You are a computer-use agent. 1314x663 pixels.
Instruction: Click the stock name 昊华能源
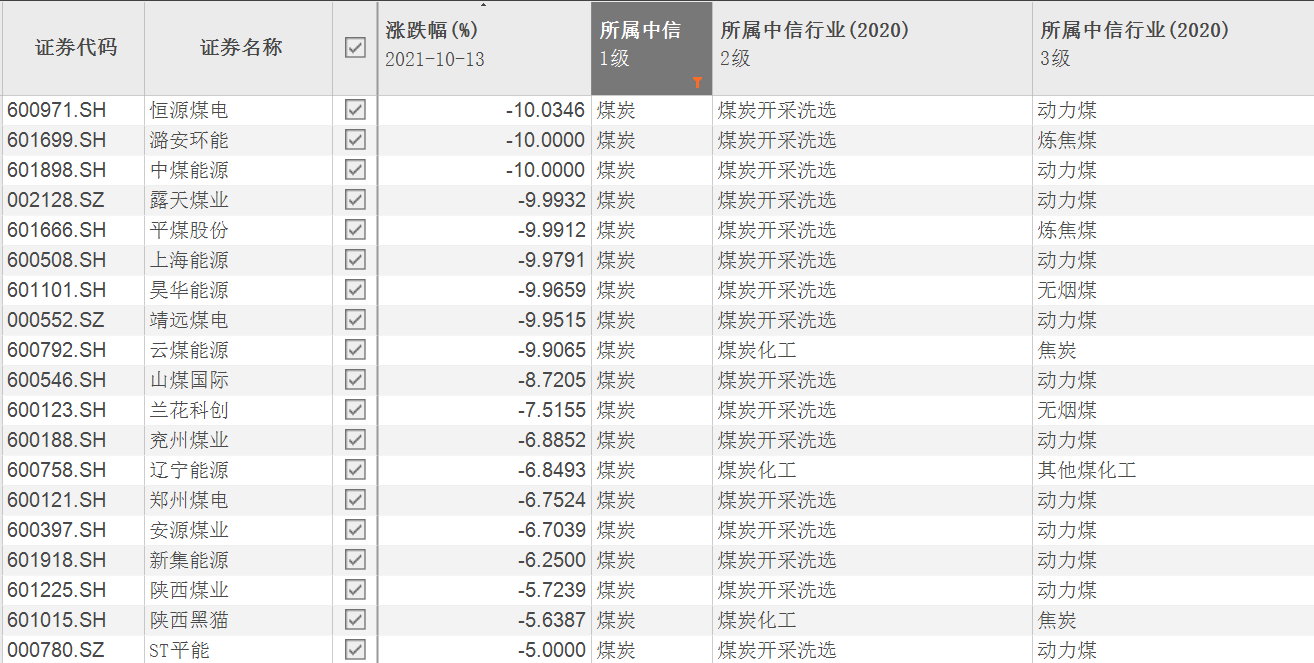(189, 290)
